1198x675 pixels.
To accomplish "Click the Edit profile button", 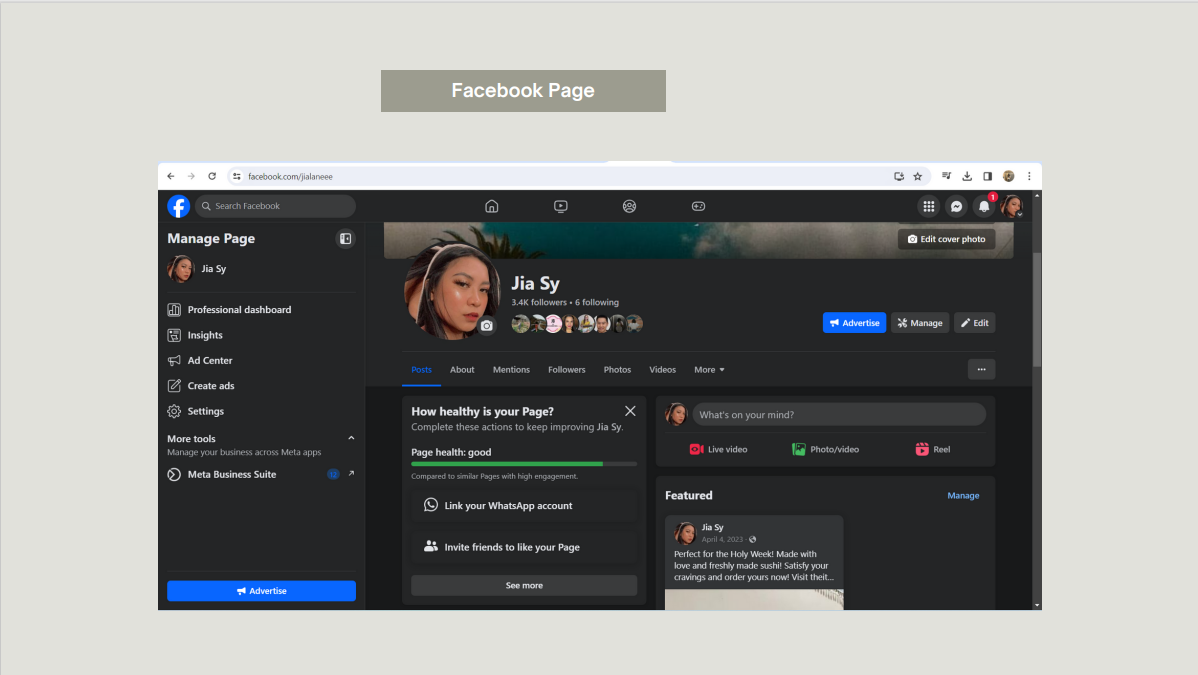I will [974, 323].
